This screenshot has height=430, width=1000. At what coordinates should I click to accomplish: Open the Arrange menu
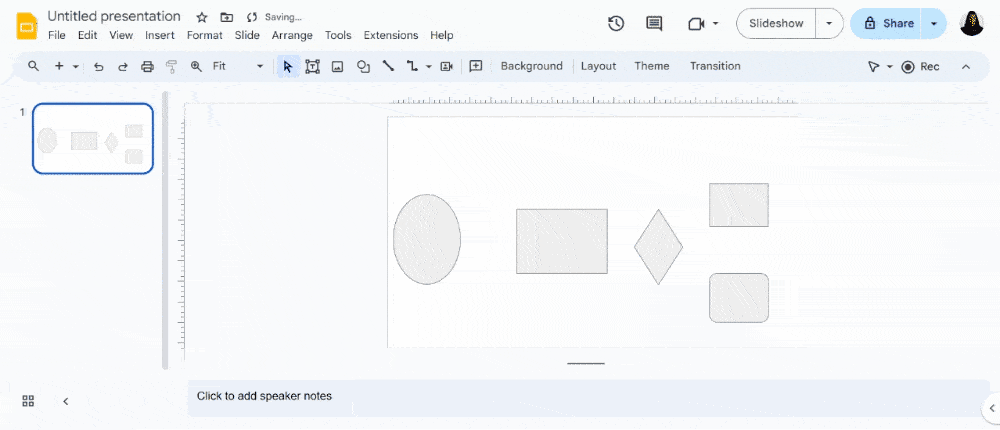click(292, 36)
